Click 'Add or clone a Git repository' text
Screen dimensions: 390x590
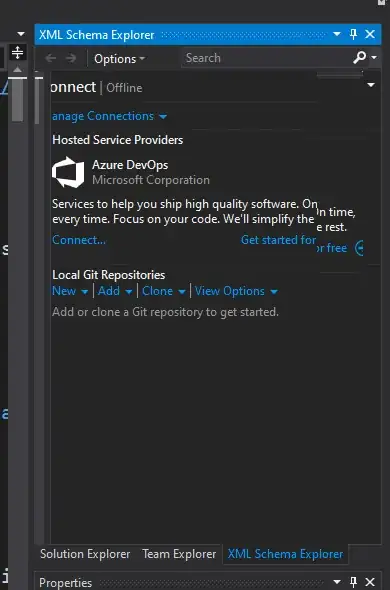coord(165,312)
